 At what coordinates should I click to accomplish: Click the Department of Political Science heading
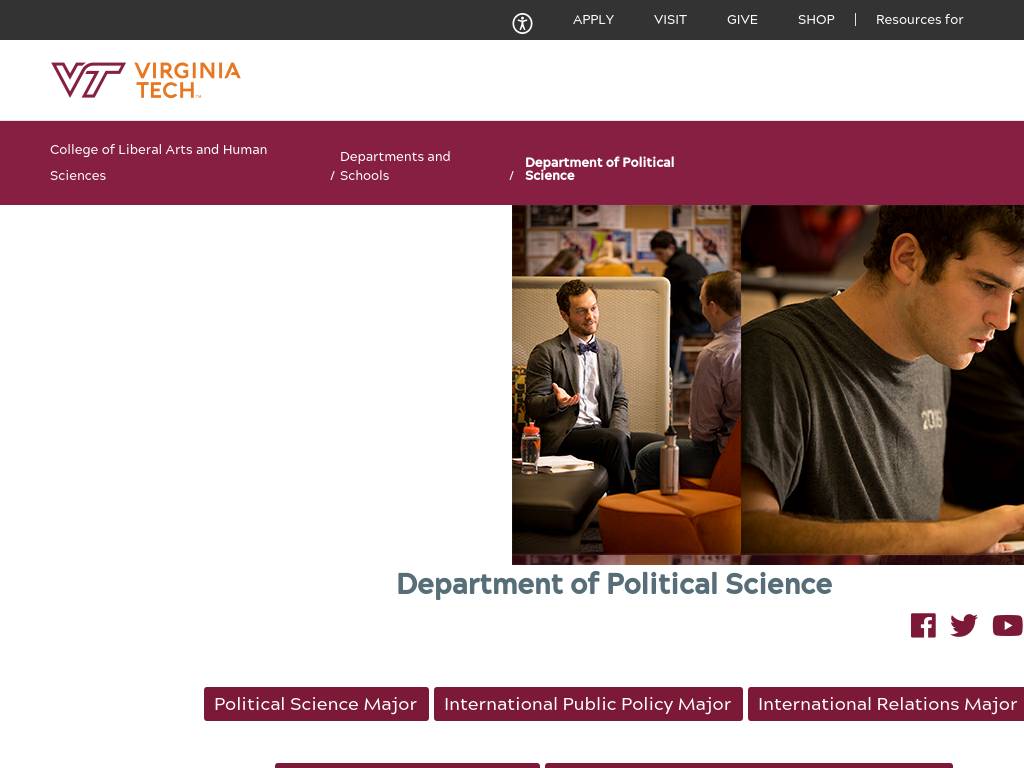point(614,584)
